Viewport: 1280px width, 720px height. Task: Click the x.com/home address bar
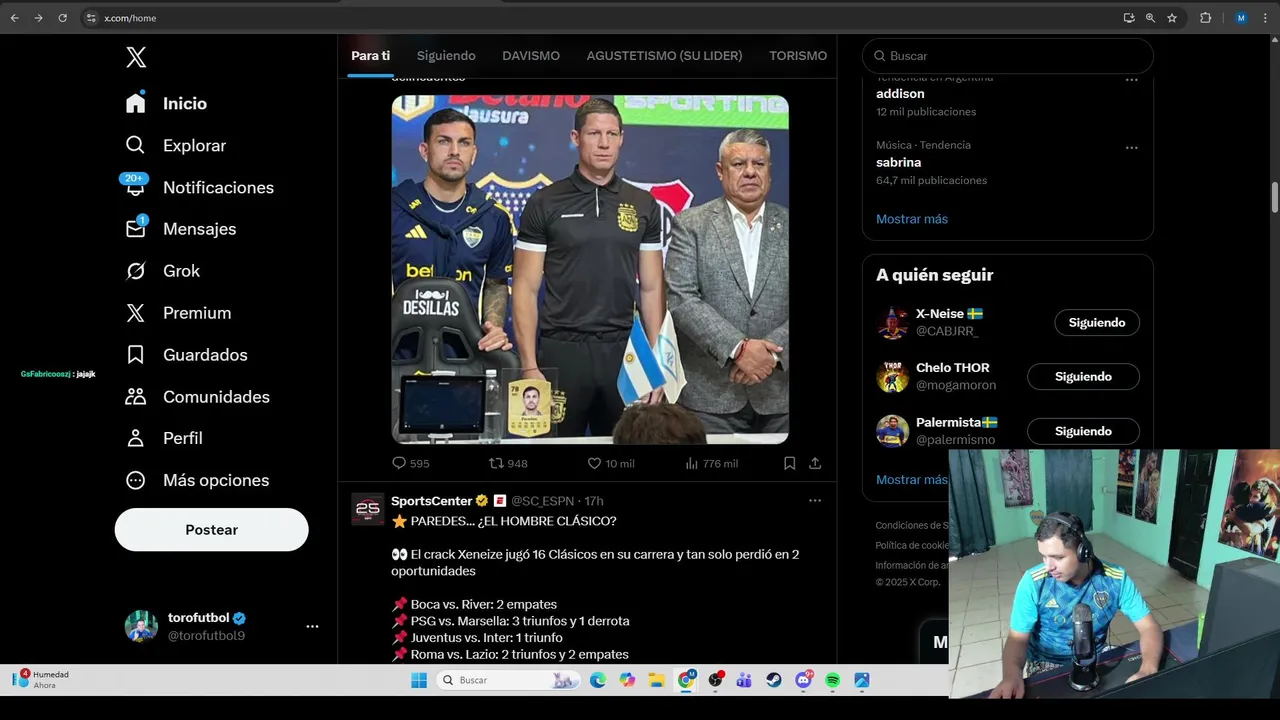(130, 18)
